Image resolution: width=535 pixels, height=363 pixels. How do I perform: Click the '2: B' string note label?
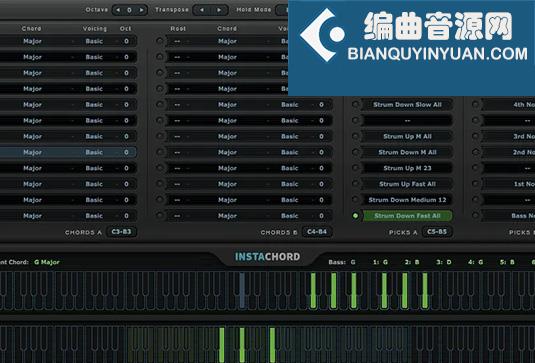point(412,262)
